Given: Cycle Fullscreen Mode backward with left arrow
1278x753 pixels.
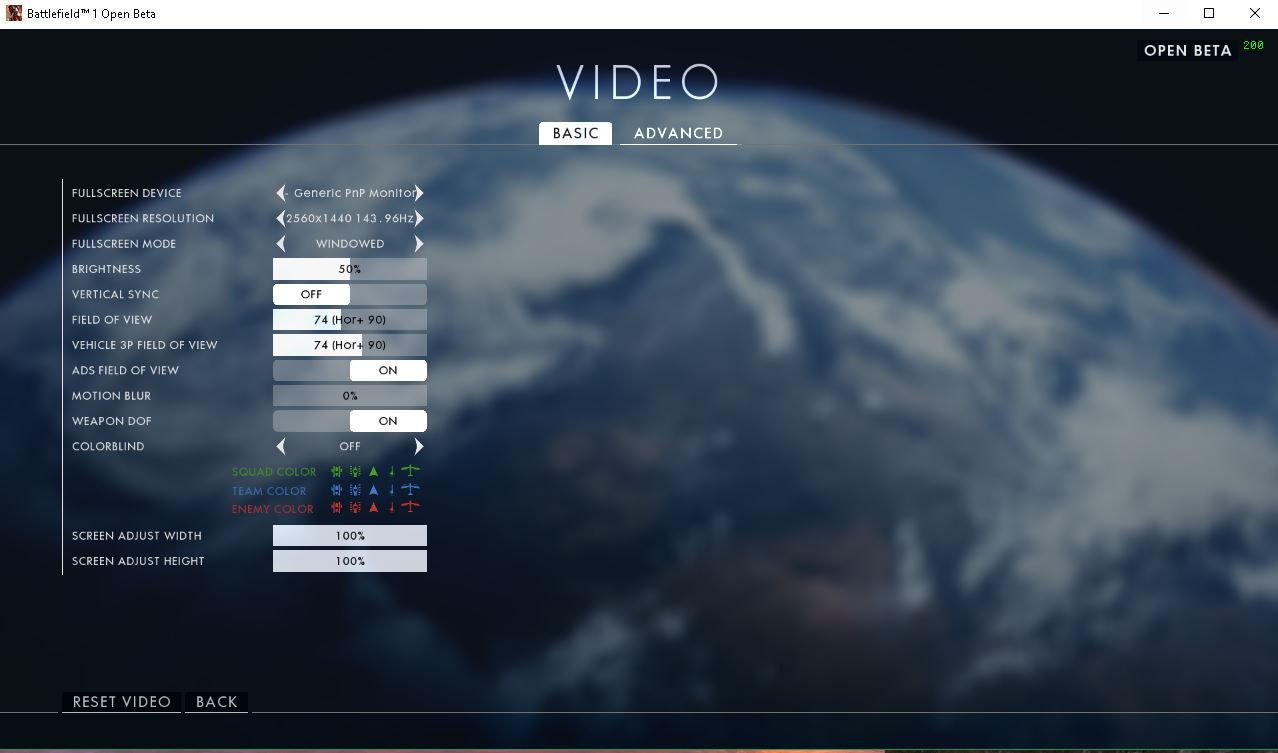Looking at the screenshot, I should coord(281,243).
